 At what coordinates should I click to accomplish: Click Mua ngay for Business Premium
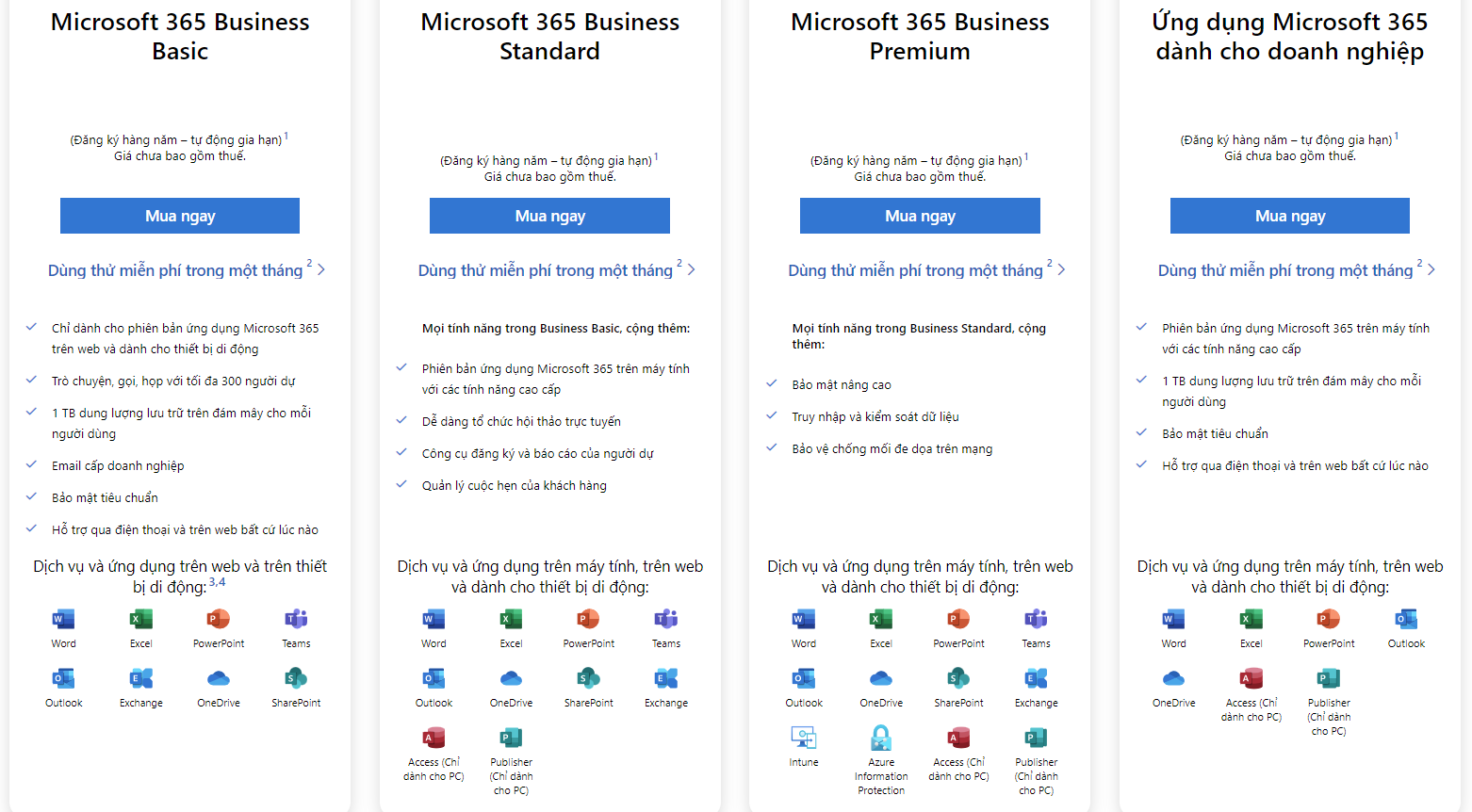(x=920, y=216)
